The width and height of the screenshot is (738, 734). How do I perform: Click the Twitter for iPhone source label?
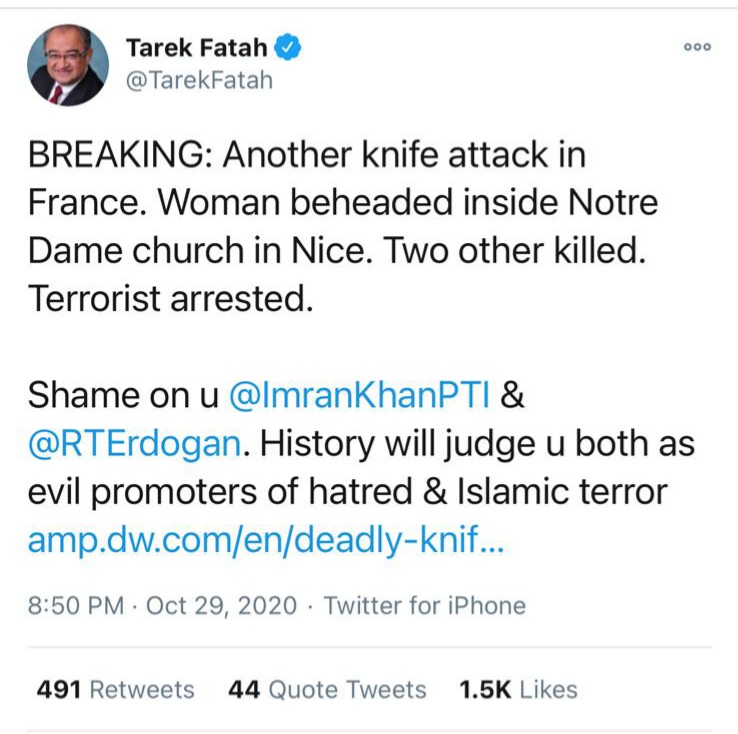coord(425,605)
